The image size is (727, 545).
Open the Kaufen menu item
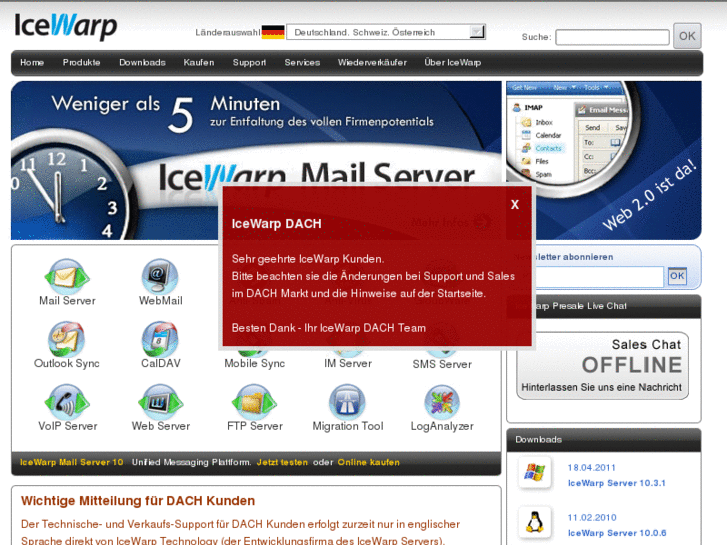click(x=199, y=63)
